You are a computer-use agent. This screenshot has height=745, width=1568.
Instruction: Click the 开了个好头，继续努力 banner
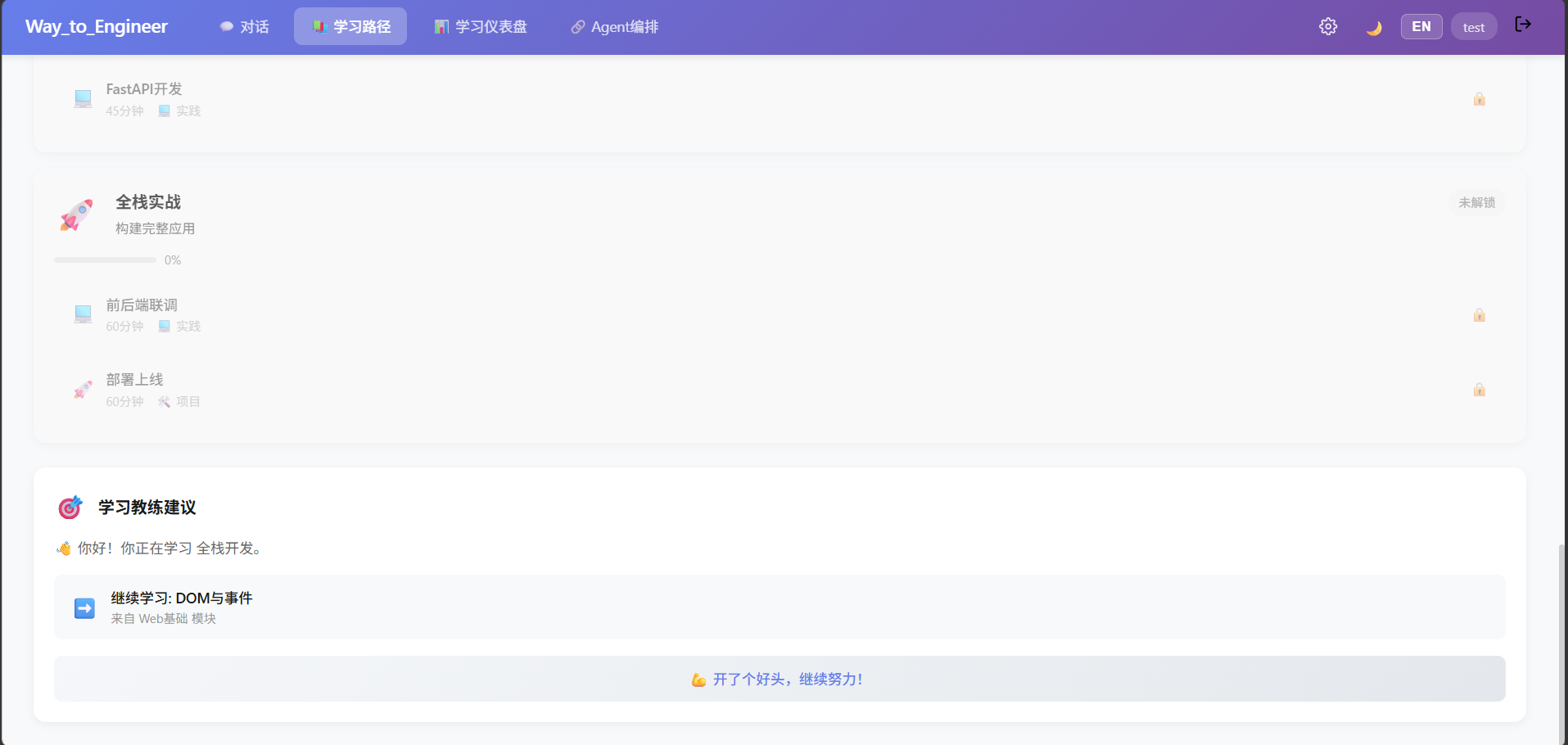[x=779, y=679]
